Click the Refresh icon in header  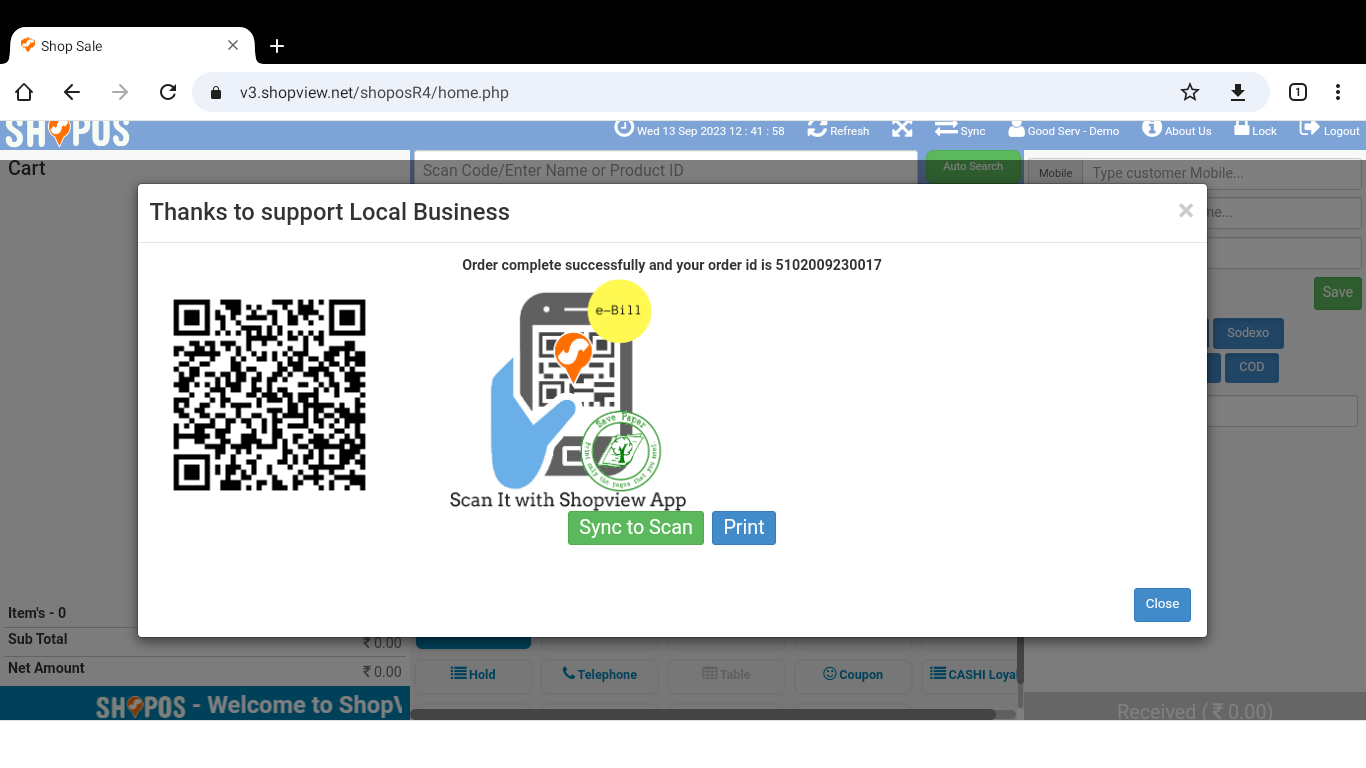coord(817,129)
